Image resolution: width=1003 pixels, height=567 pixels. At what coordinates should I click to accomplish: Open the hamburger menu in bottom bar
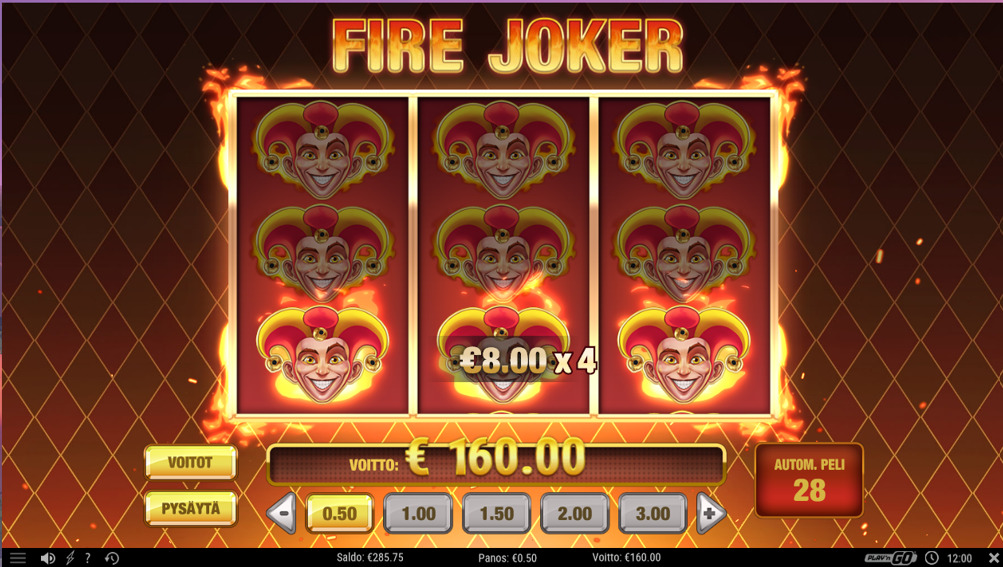click(17, 558)
